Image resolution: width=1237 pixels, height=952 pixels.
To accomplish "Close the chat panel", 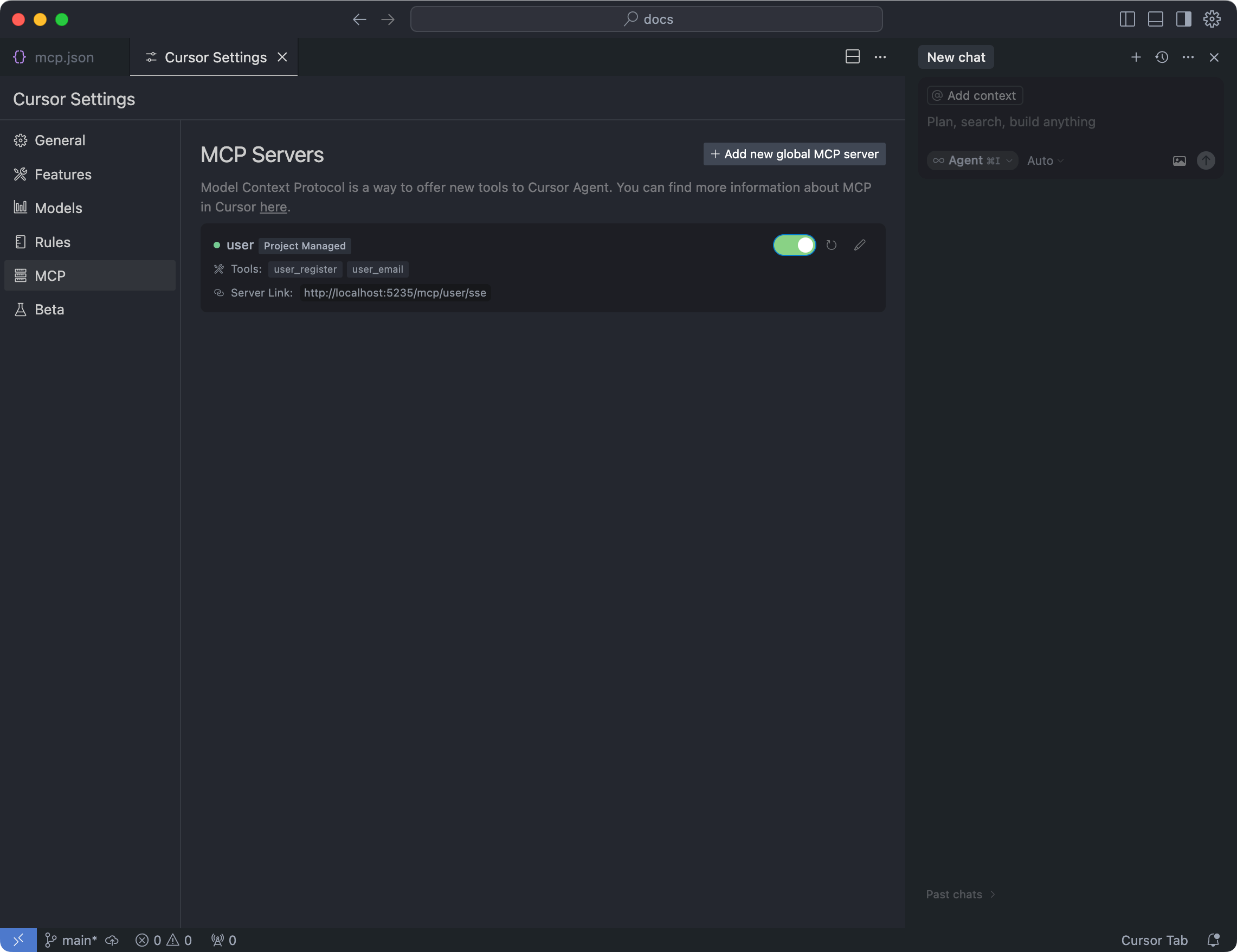I will (x=1214, y=57).
